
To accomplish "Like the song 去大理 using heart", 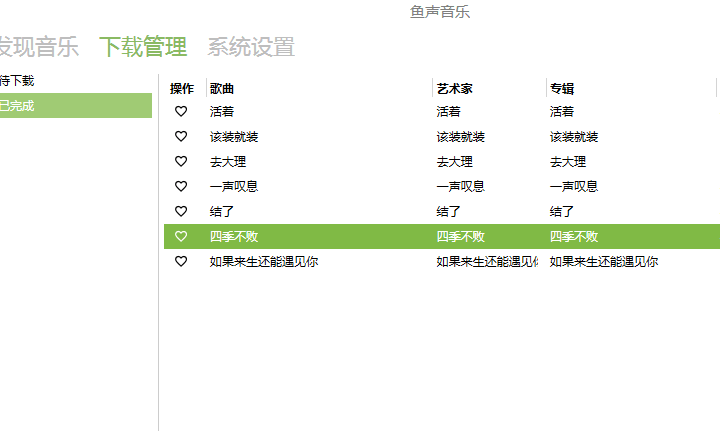I will (x=181, y=162).
